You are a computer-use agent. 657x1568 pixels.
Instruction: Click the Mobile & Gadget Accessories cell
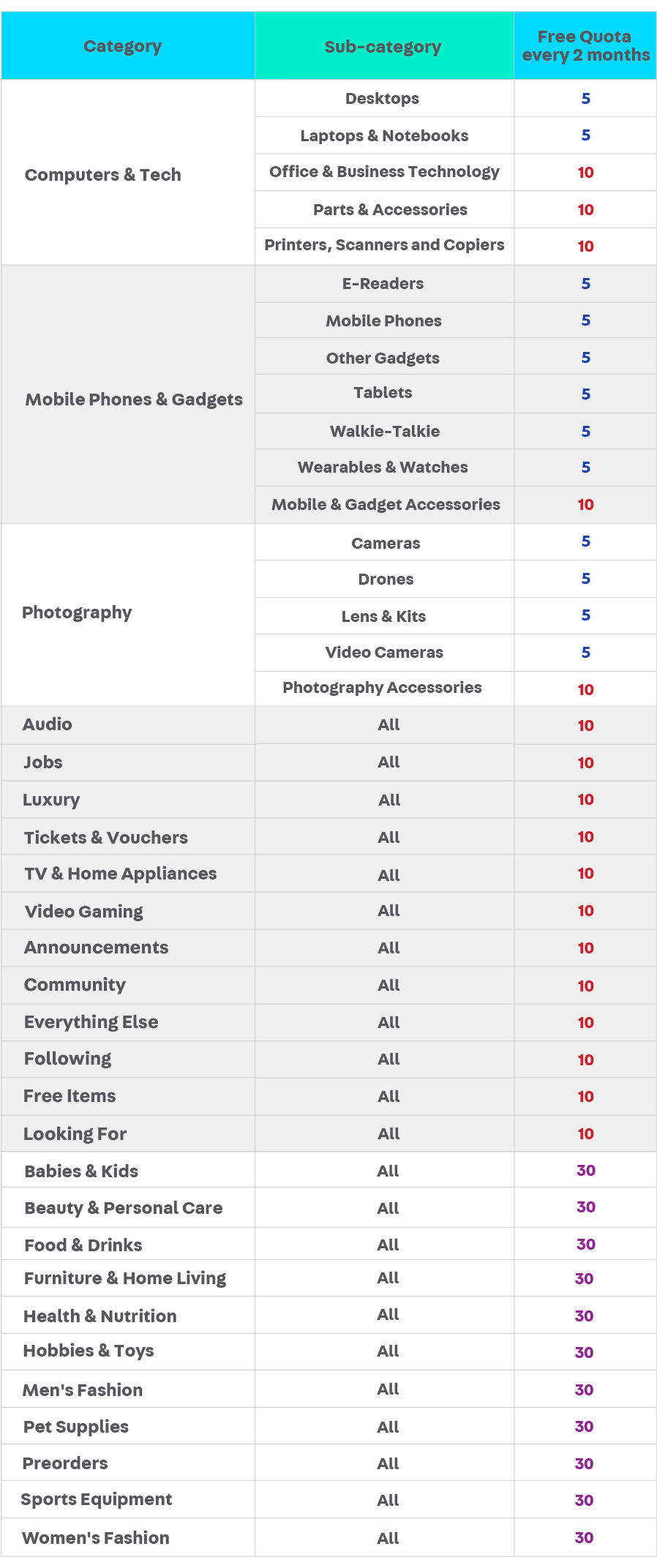tap(384, 504)
